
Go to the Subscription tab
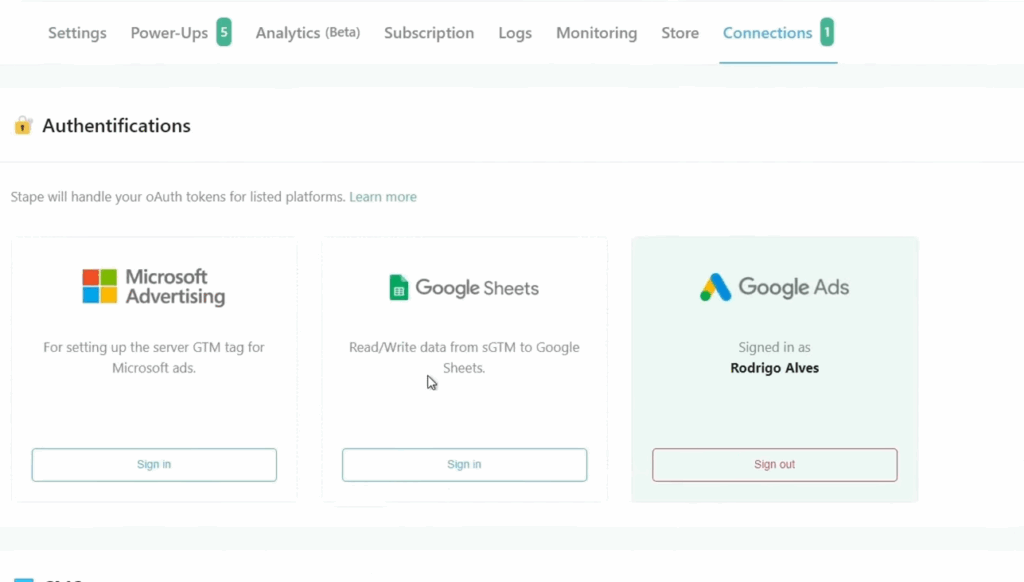429,33
